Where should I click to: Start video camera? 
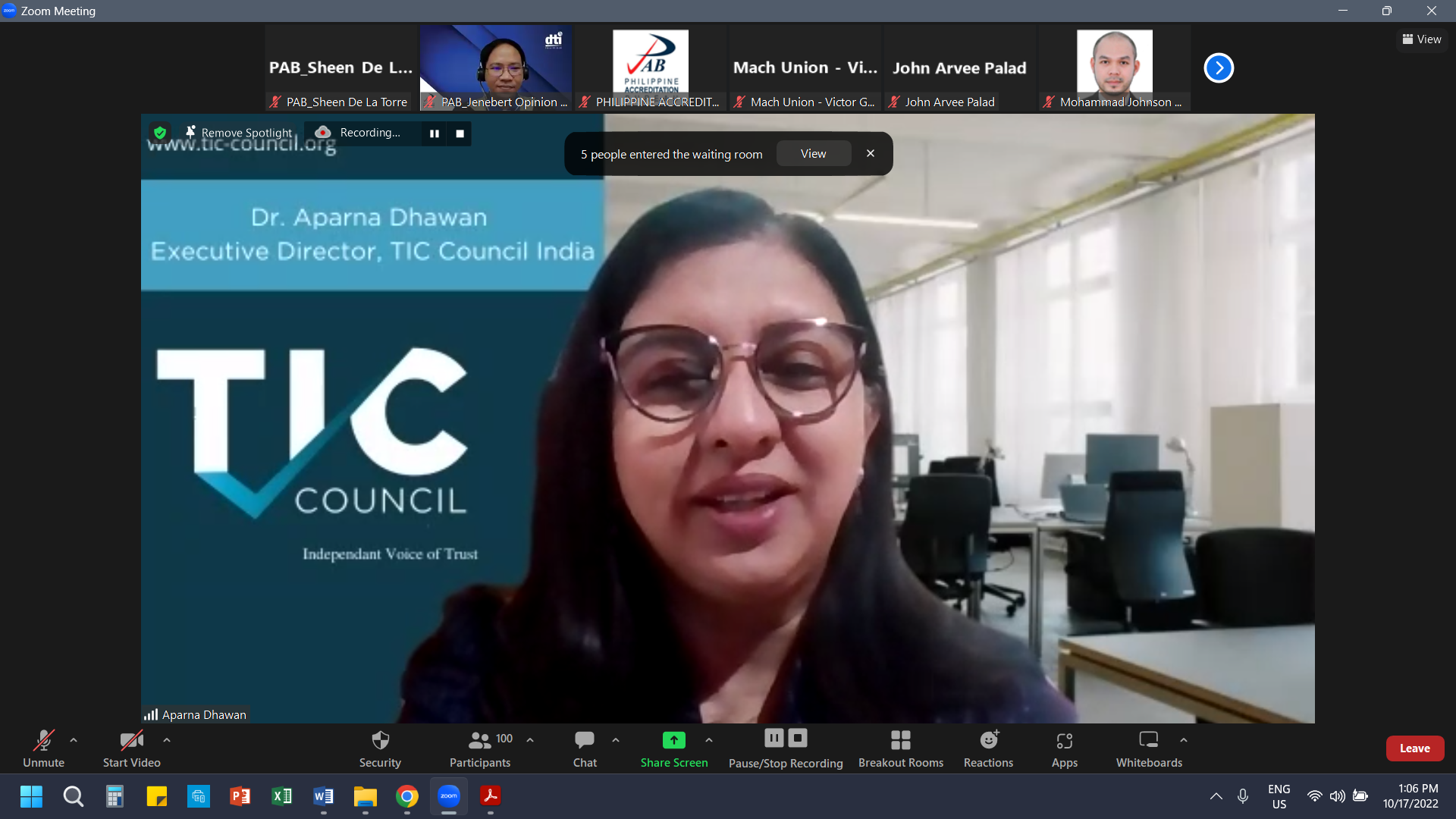click(x=131, y=748)
